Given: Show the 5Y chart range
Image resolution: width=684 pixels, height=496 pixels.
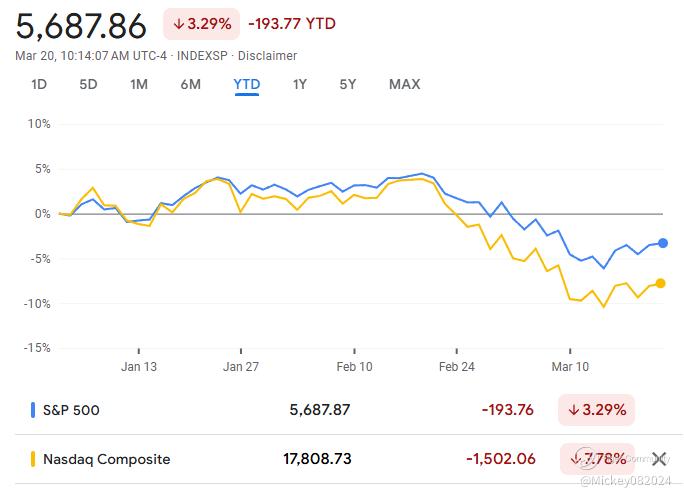Looking at the screenshot, I should (347, 84).
